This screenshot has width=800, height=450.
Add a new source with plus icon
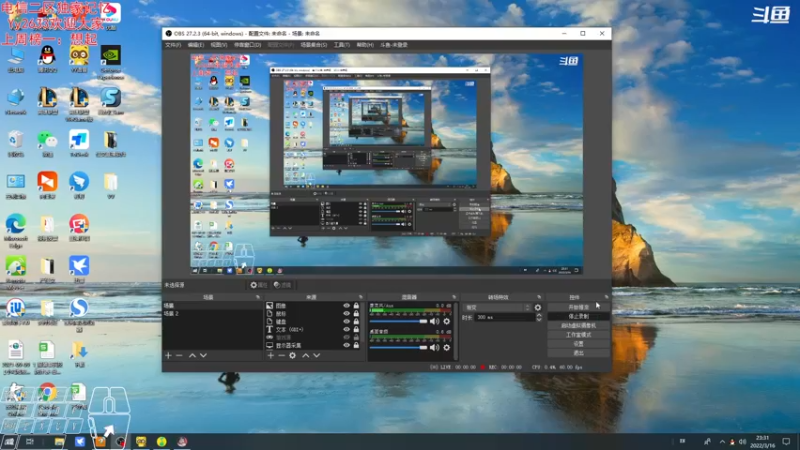[270, 356]
